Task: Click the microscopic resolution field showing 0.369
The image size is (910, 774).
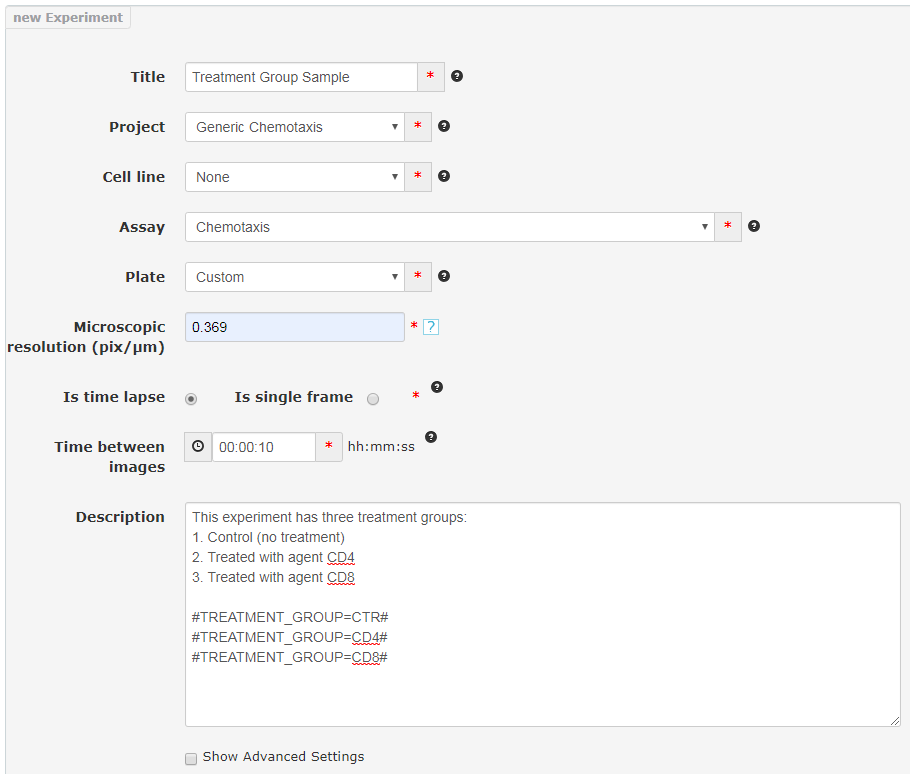Action: [295, 327]
